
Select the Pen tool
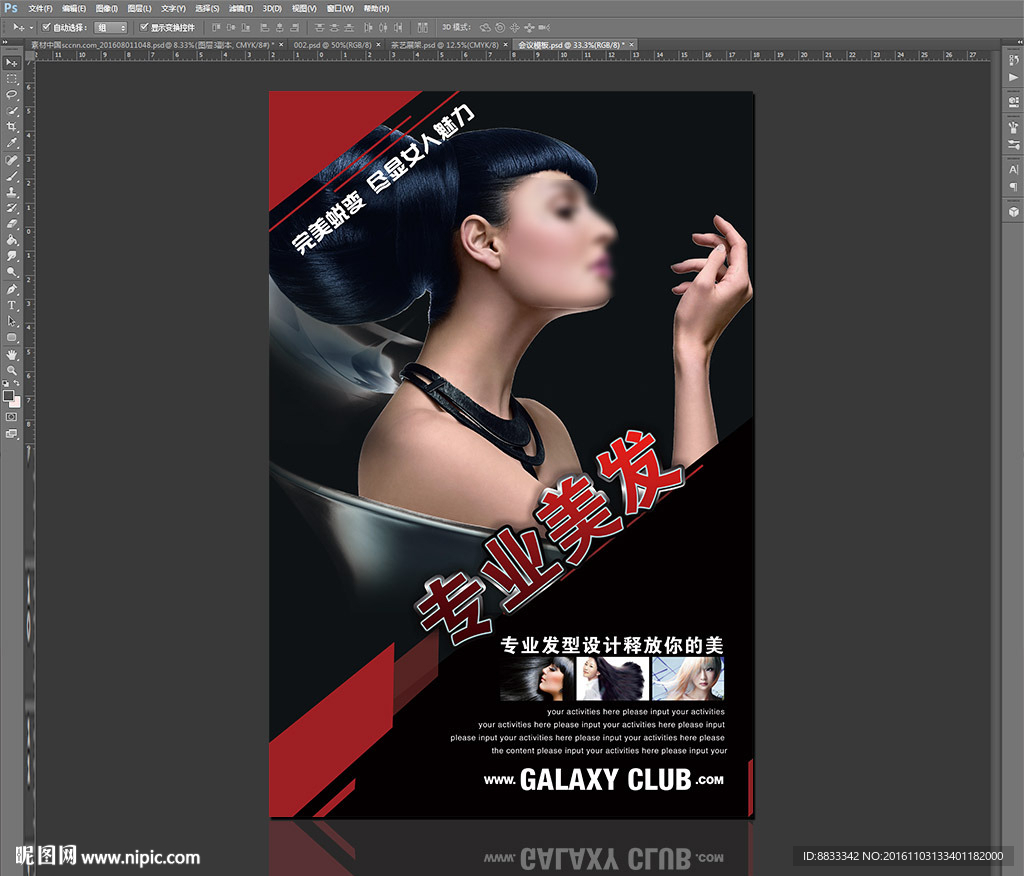12,289
